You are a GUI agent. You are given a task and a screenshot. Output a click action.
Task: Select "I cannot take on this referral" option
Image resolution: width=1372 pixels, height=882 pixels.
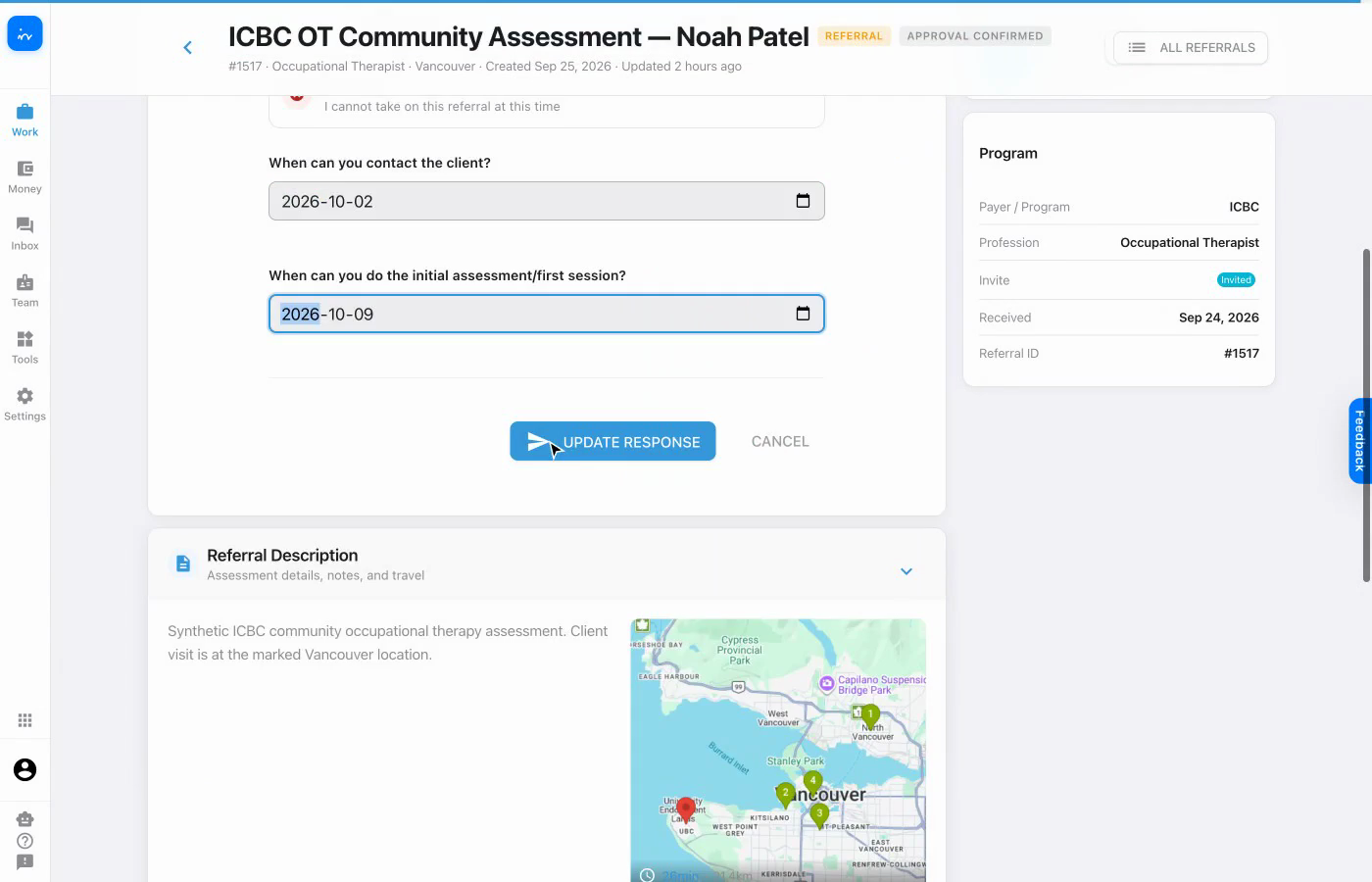pos(546,107)
